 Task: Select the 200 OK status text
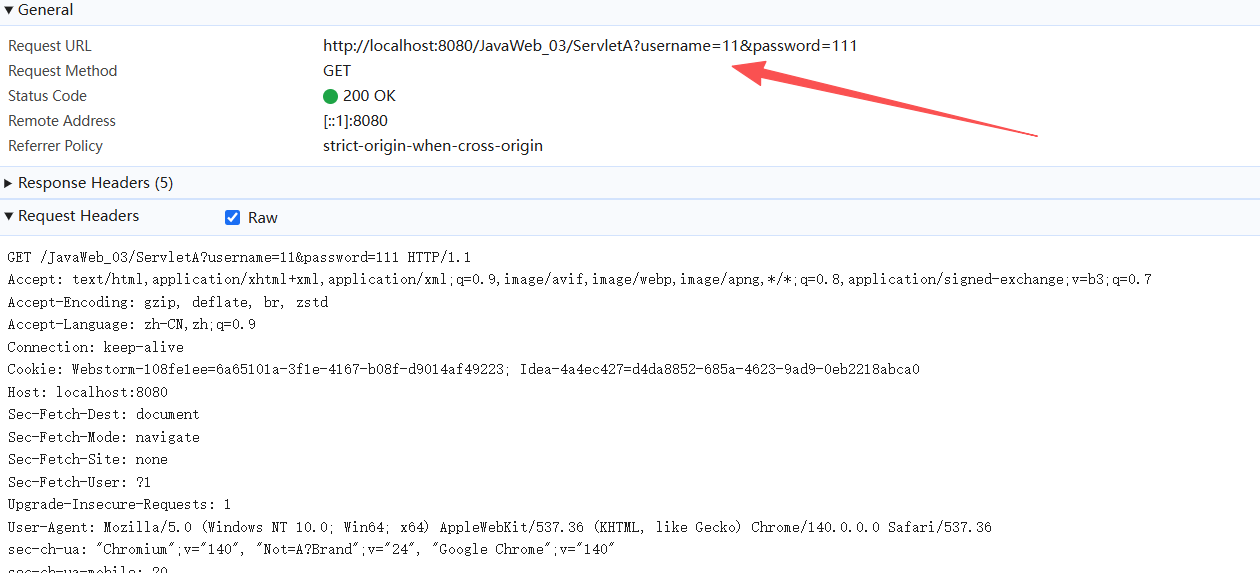(369, 96)
